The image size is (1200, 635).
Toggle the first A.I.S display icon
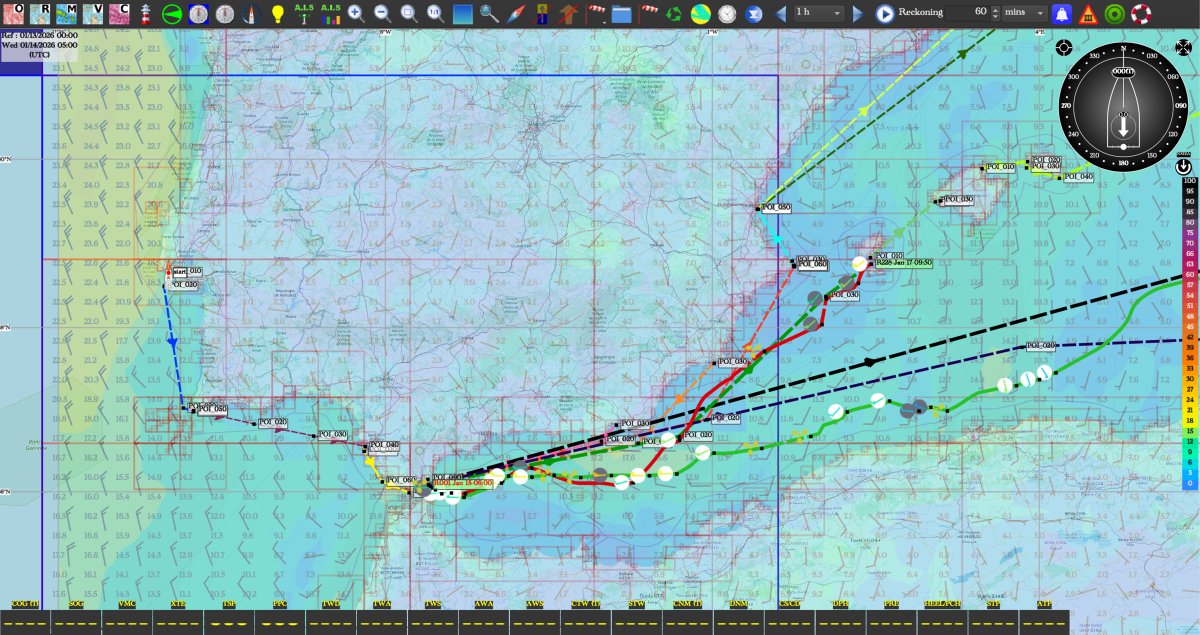[x=304, y=13]
